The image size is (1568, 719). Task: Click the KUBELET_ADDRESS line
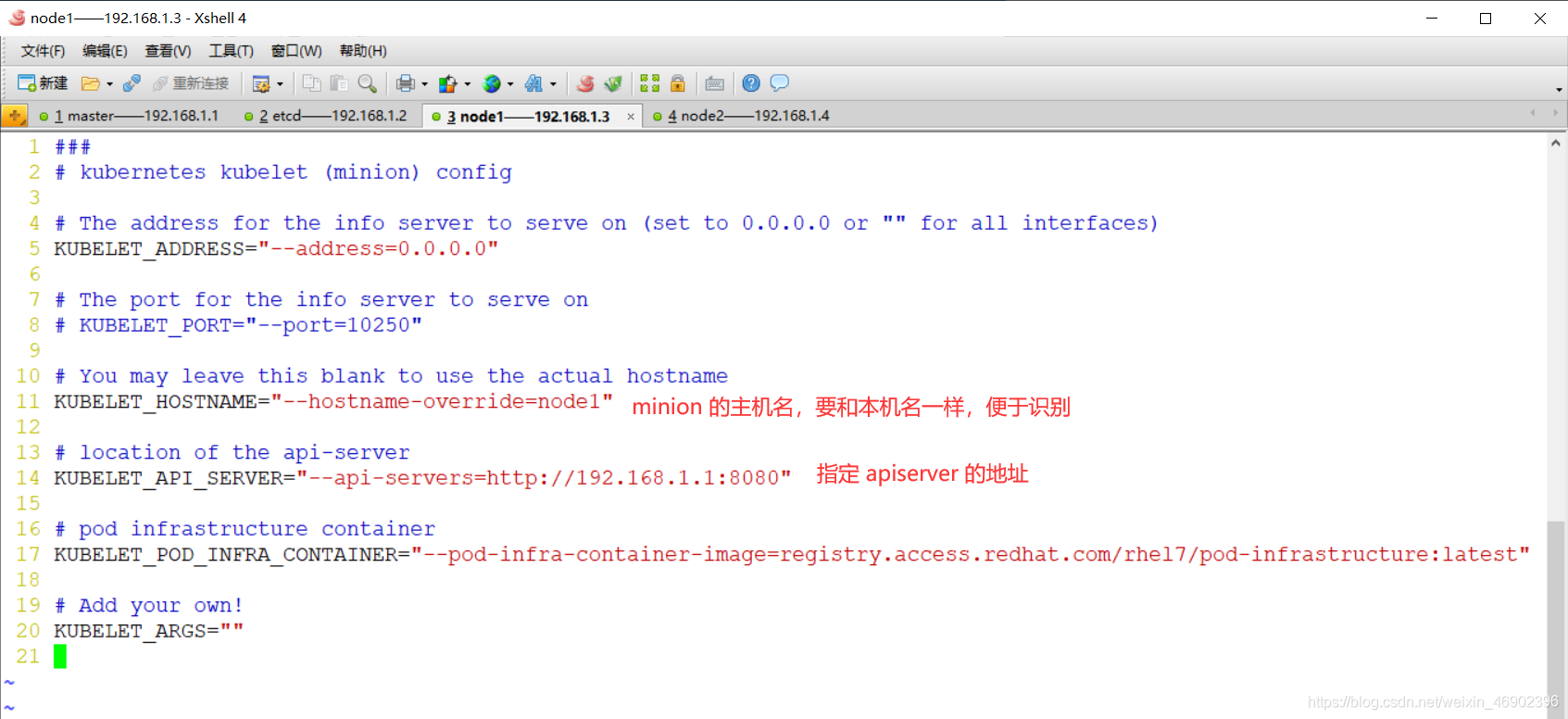point(276,248)
